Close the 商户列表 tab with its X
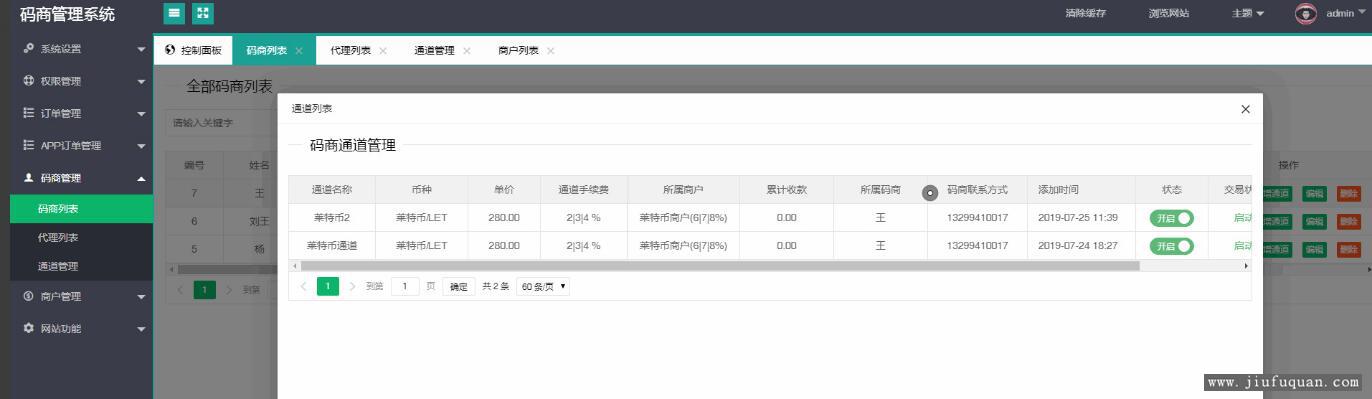Image resolution: width=1372 pixels, height=399 pixels. 550,50
